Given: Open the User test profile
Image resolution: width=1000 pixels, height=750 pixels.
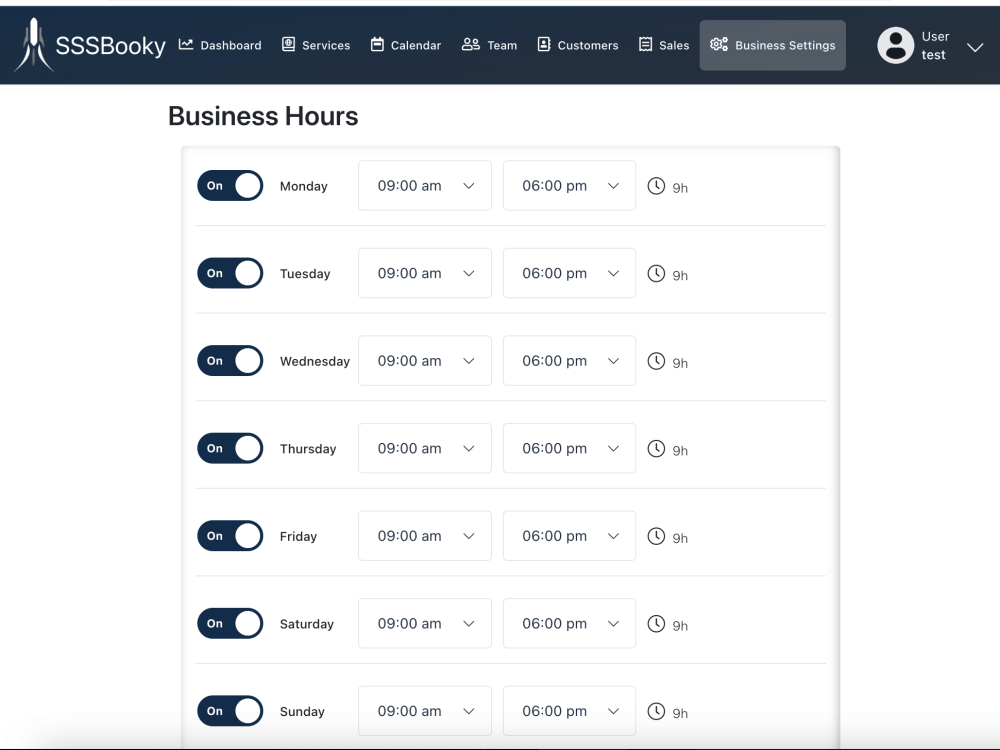Looking at the screenshot, I should pos(895,45).
